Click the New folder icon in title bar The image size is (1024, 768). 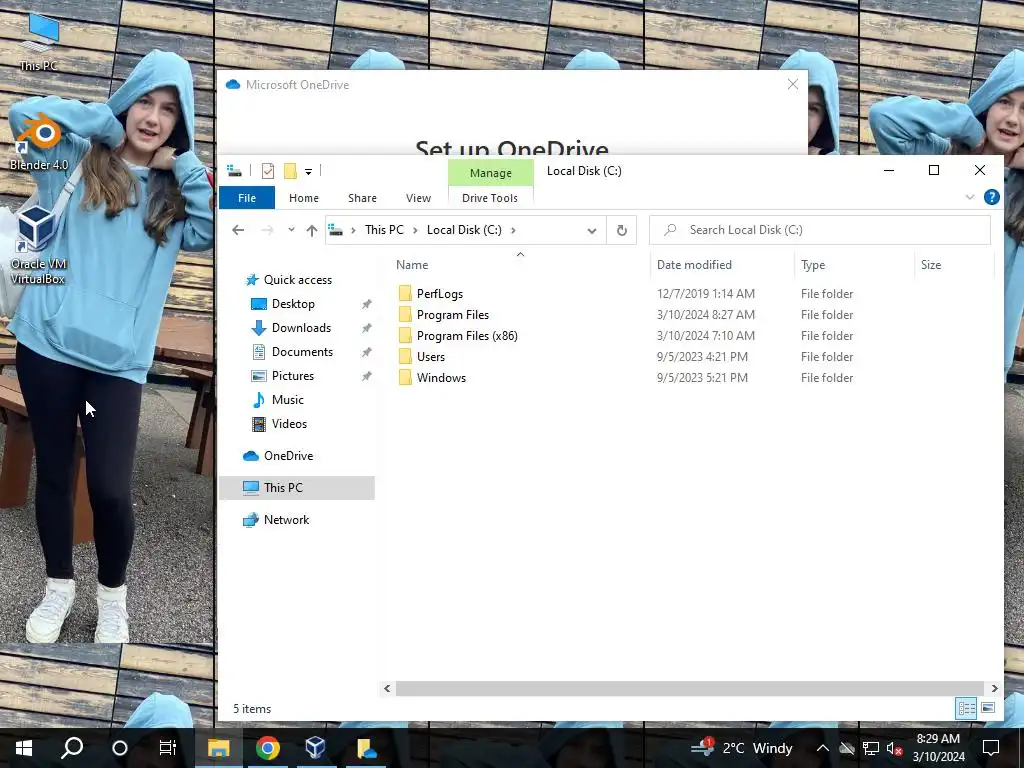coord(290,171)
